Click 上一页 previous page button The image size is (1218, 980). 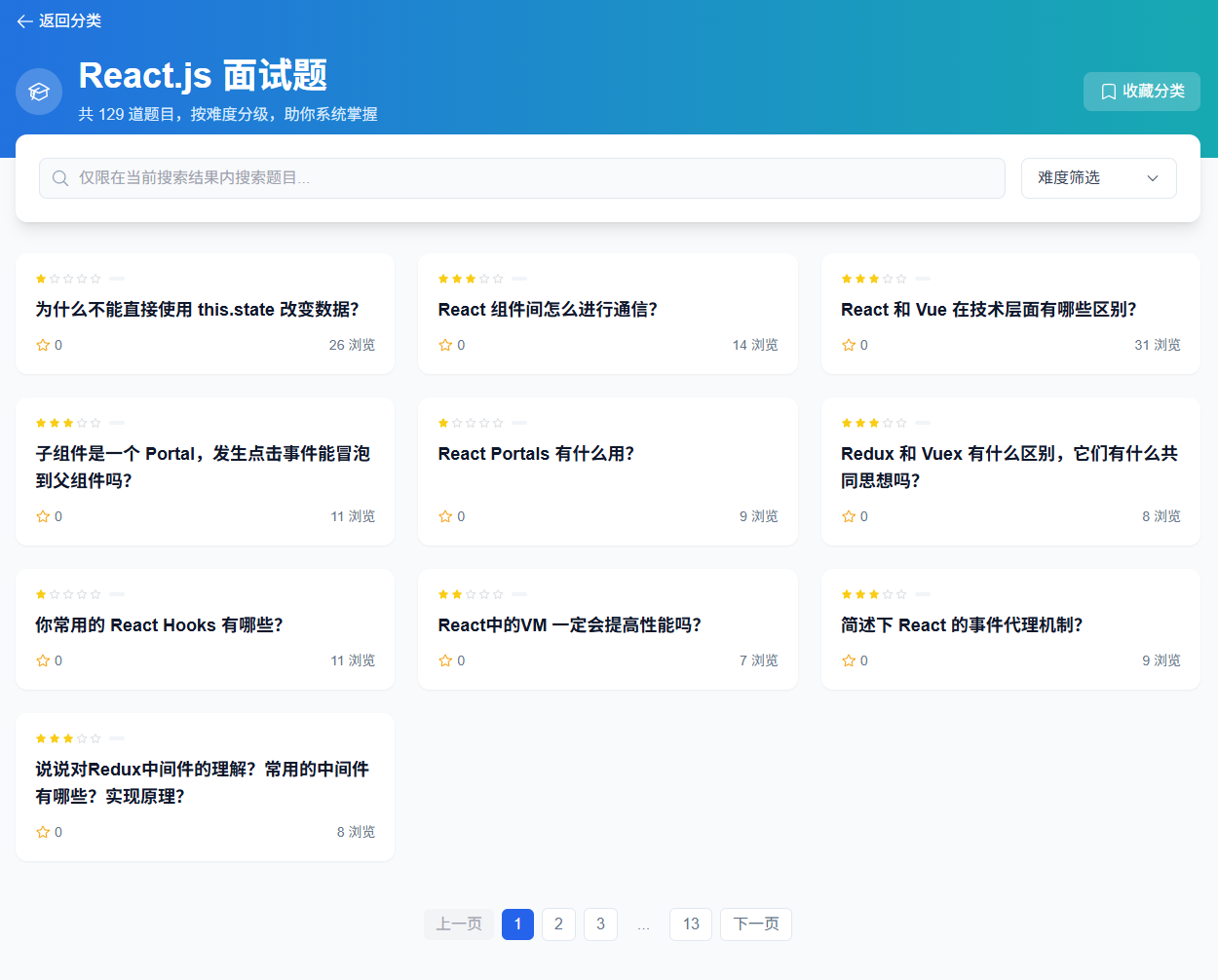tap(459, 924)
